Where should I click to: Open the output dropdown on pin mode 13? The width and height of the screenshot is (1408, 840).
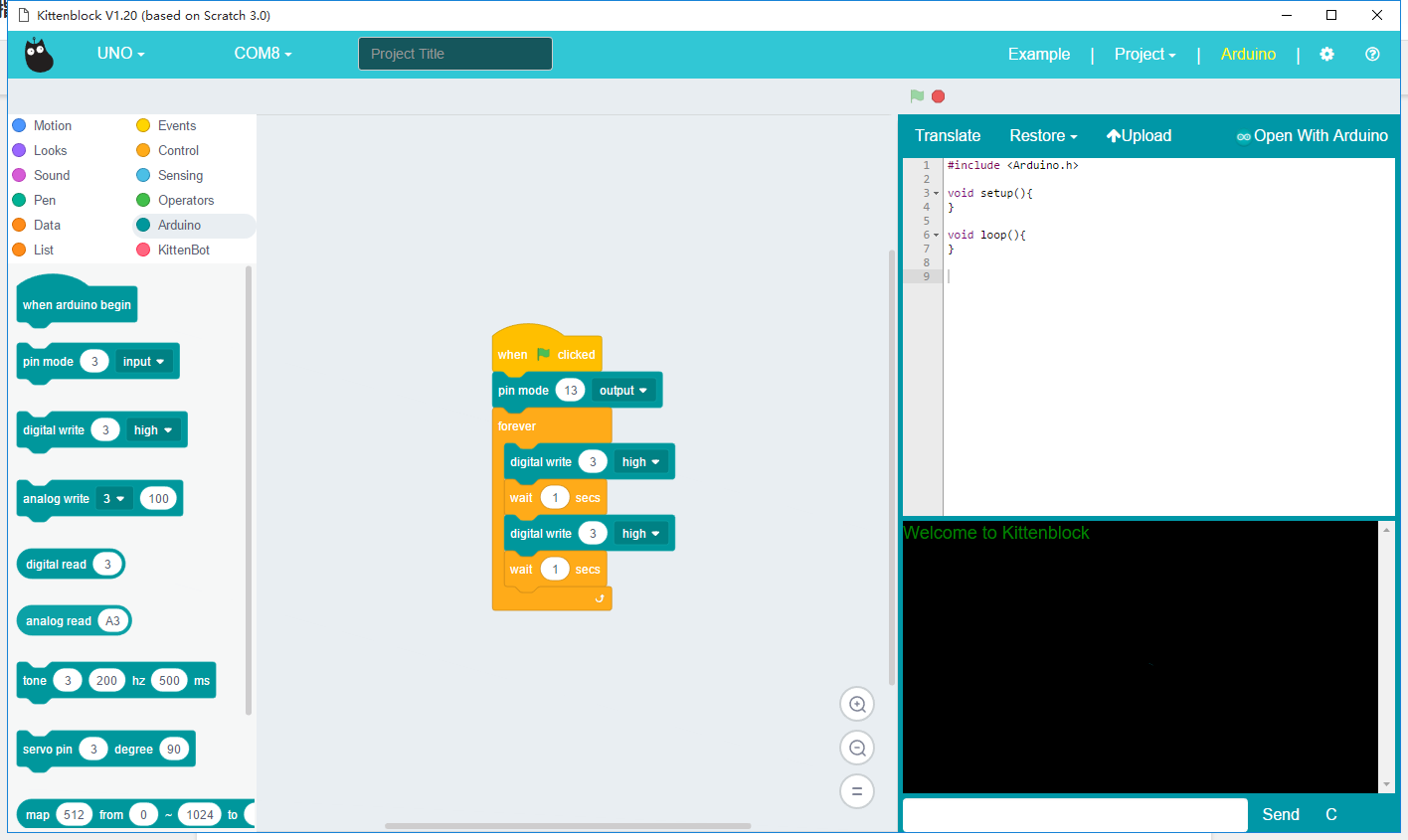tap(623, 391)
